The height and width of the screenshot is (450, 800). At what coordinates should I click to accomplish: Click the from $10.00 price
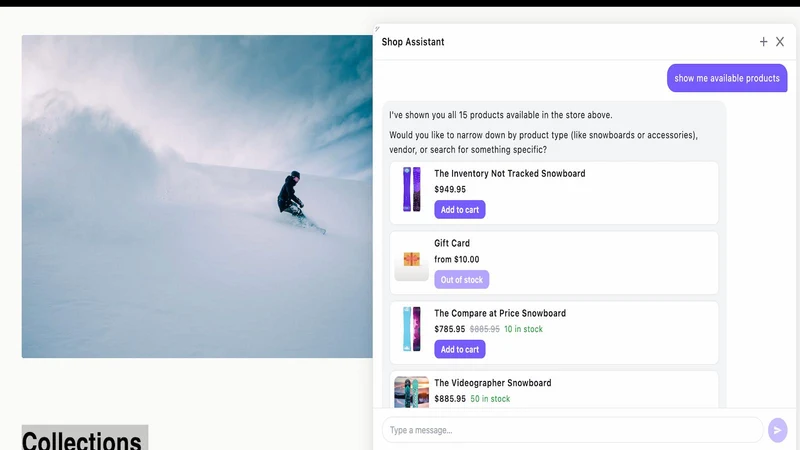[457, 259]
